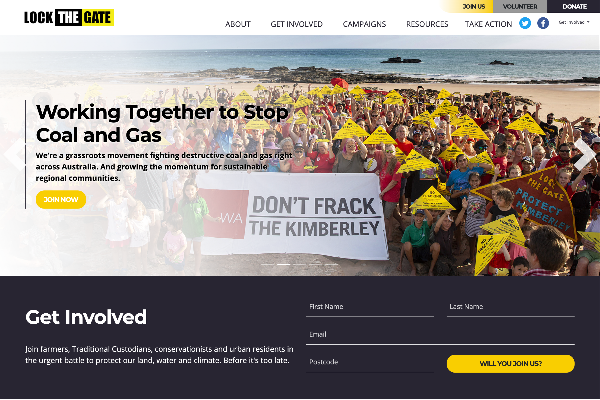Open the Twitter social icon
The width and height of the screenshot is (600, 400).
pos(525,23)
